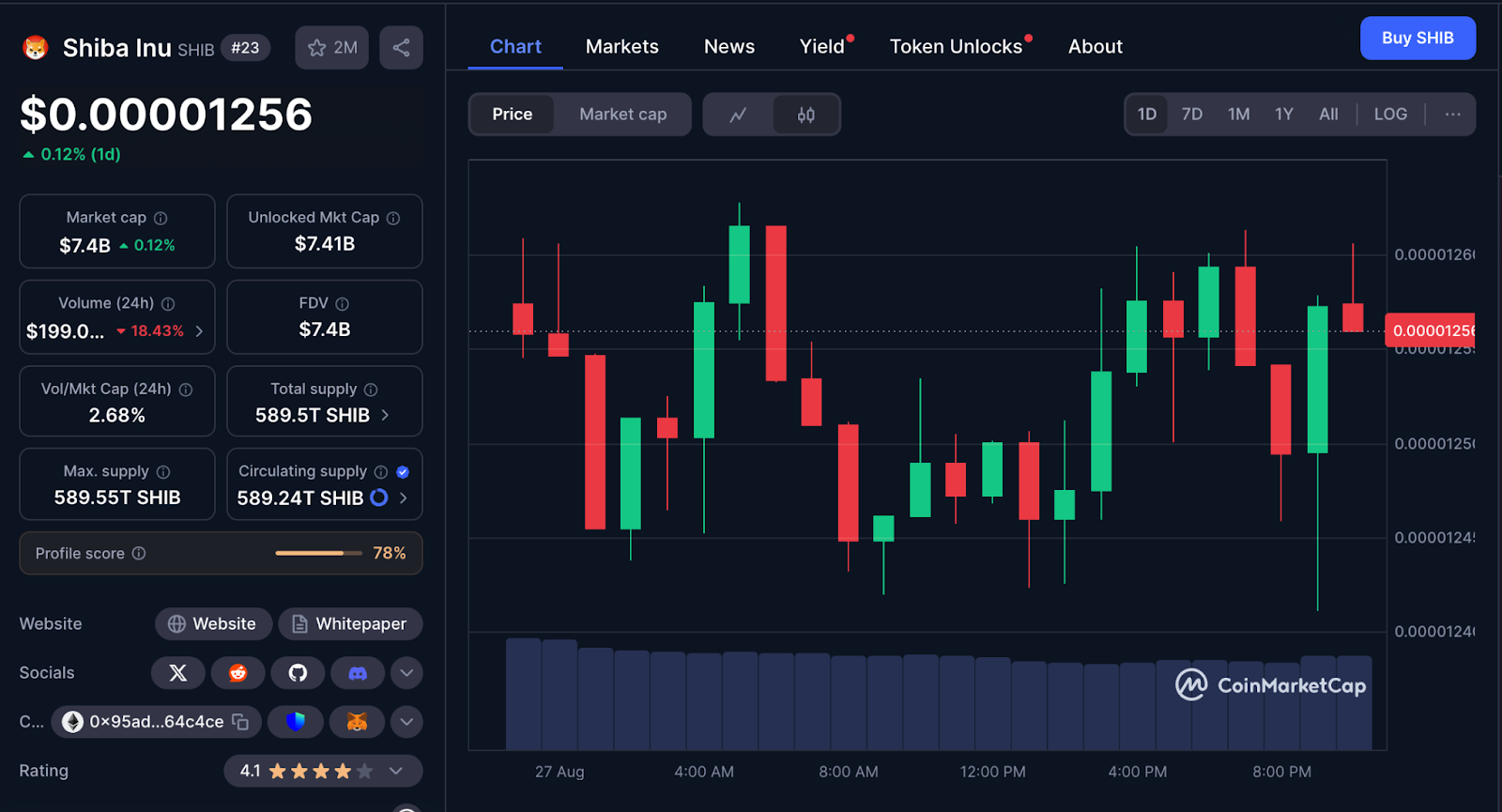This screenshot has height=812, width=1502.
Task: Switch chart to line view
Action: pos(738,115)
